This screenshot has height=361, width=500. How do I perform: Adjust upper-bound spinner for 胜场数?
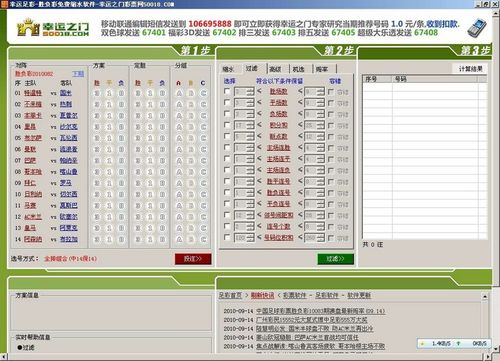(x=321, y=92)
